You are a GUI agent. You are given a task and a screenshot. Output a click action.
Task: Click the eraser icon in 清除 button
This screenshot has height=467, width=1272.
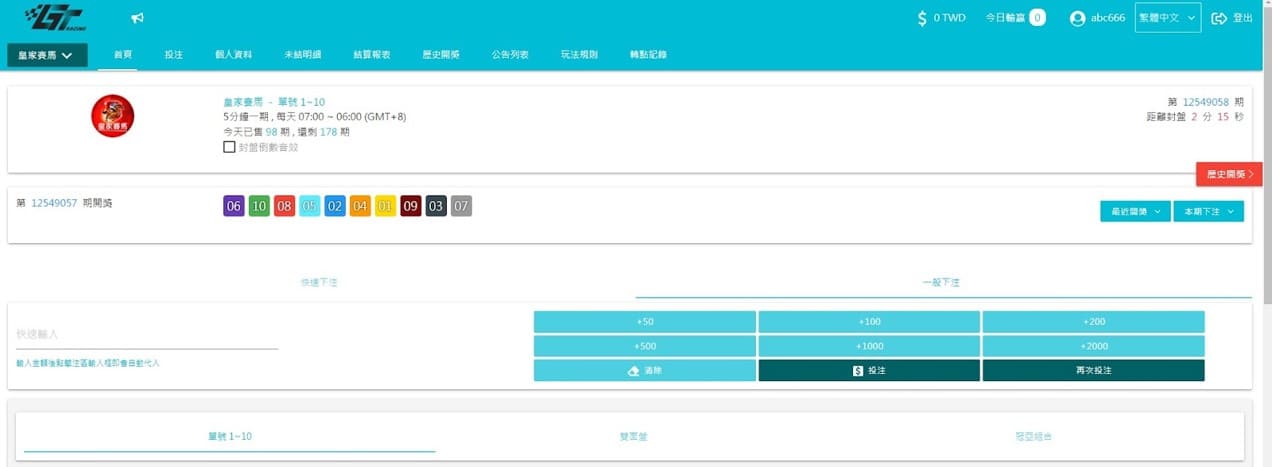click(633, 370)
